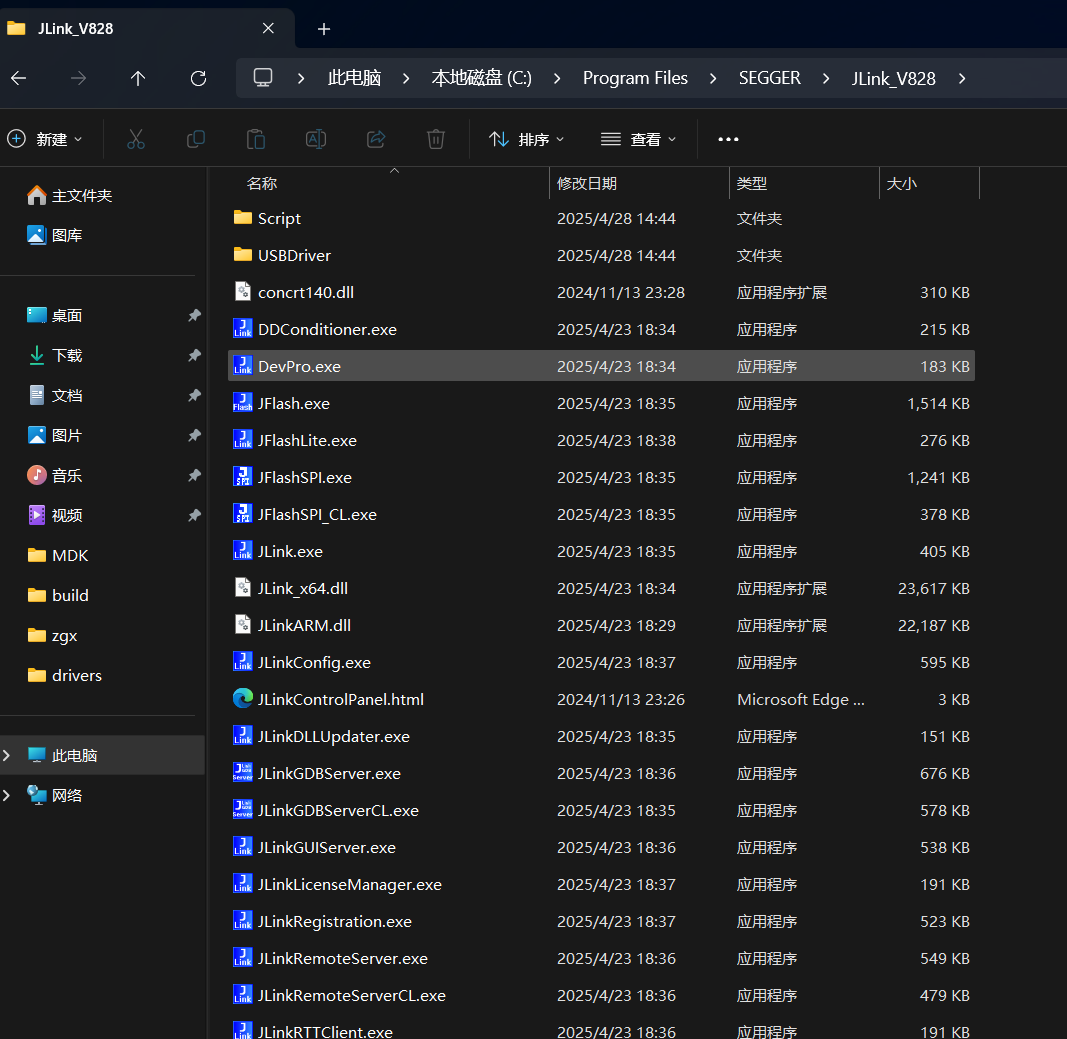Click the Cut scissors icon
The height and width of the screenshot is (1039, 1067).
coord(135,139)
